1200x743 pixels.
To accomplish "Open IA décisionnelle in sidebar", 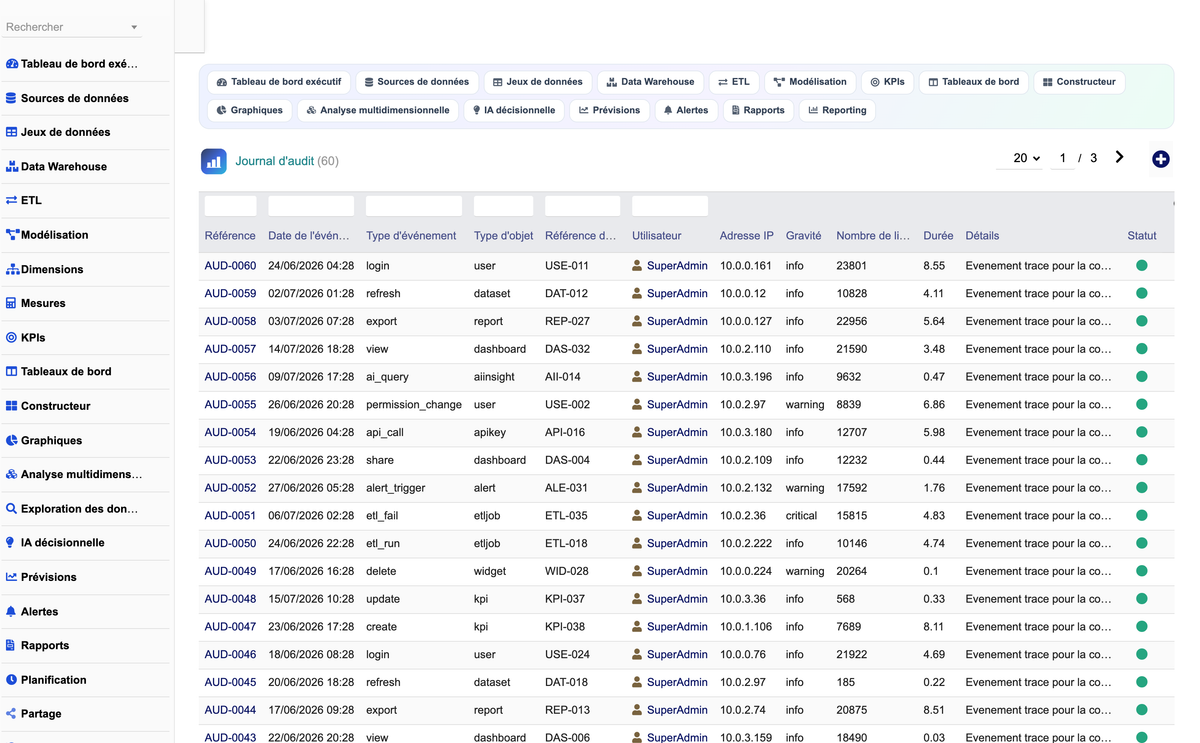I will 55,543.
